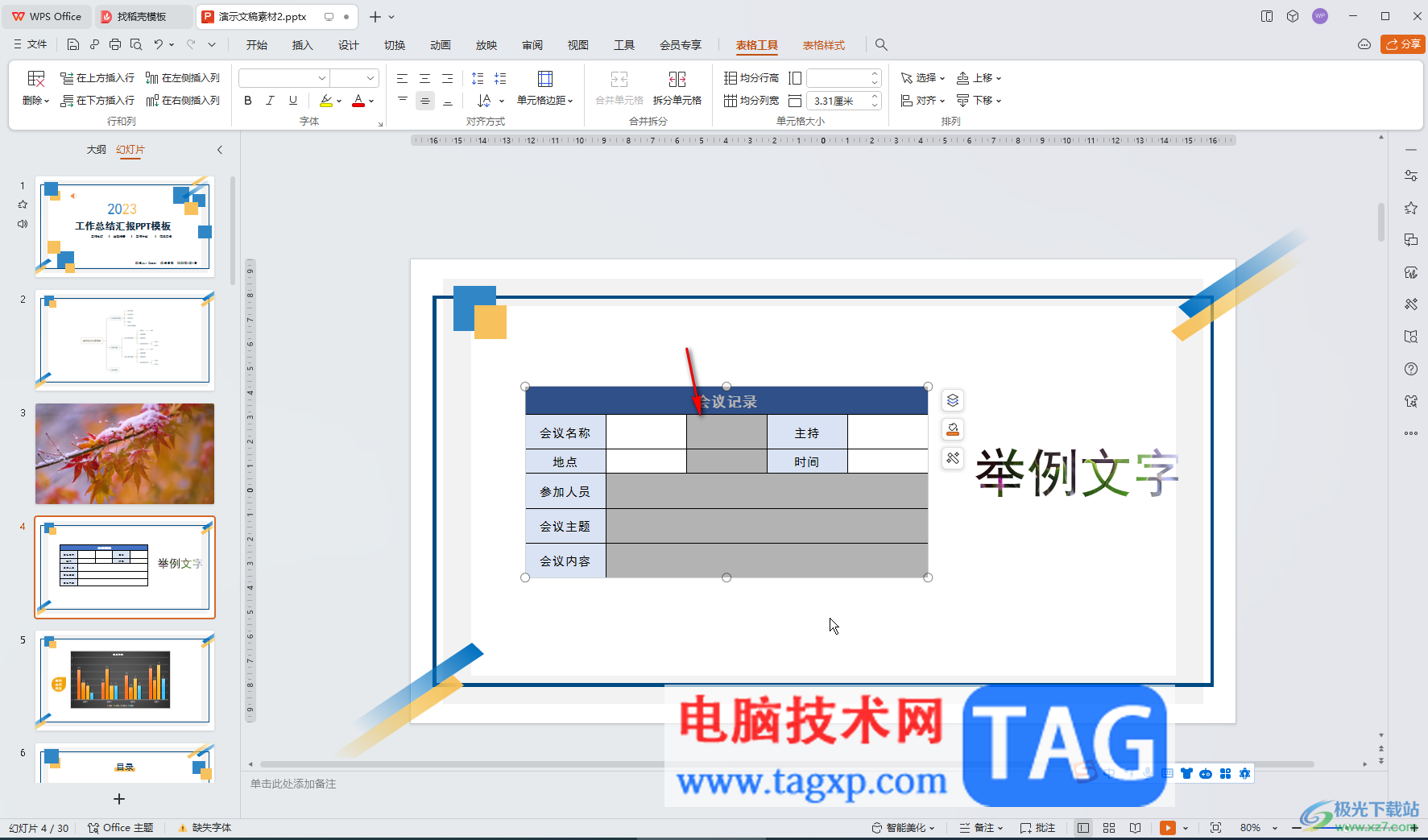
Task: Open line spacing options icon
Action: 478,78
